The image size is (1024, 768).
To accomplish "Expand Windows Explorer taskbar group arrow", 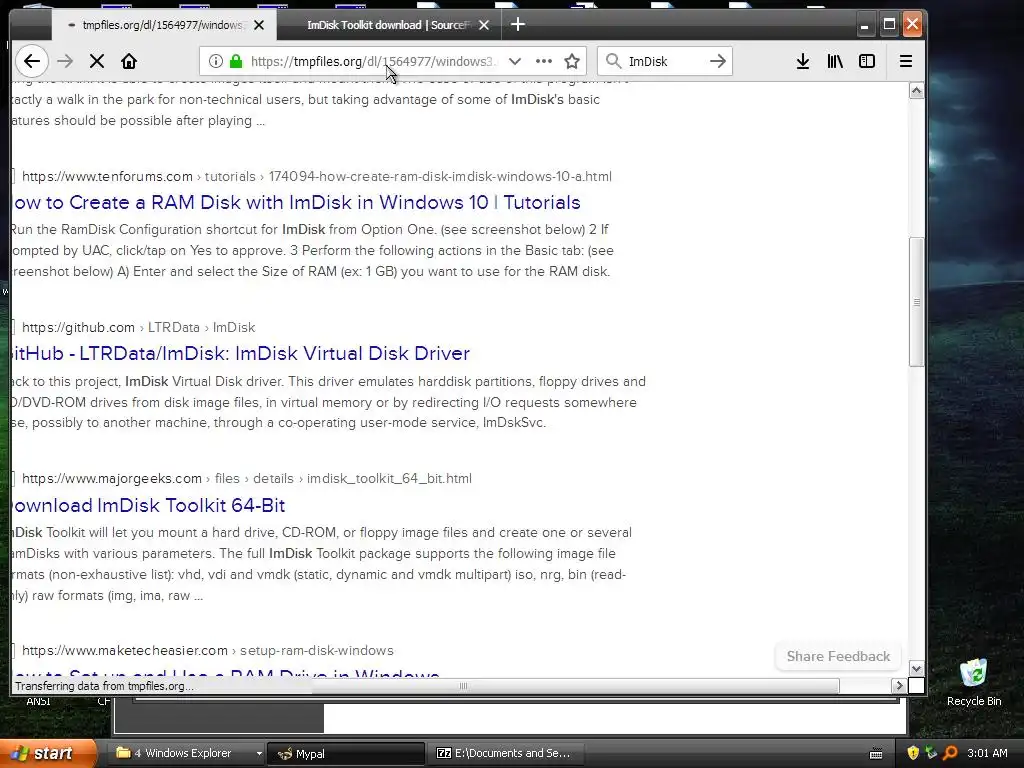I will [x=259, y=753].
